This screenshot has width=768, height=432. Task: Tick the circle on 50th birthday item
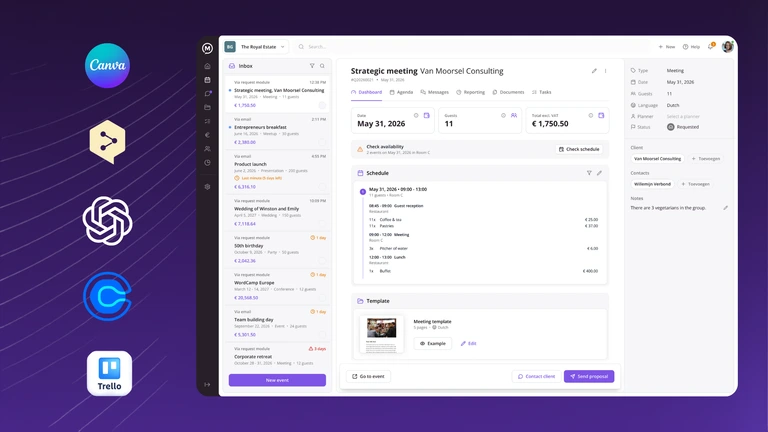tap(322, 261)
